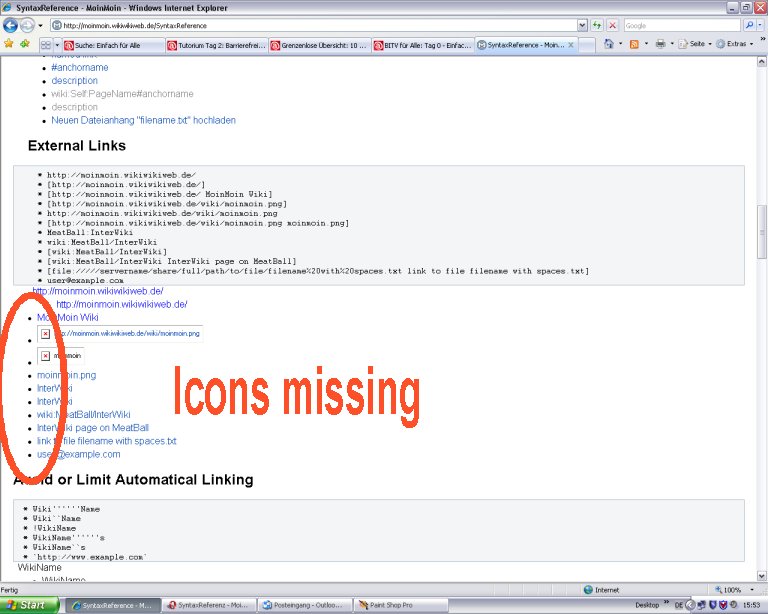768x614 pixels.
Task: Add page to Favorites with green-plus star
Action: [x=24, y=44]
